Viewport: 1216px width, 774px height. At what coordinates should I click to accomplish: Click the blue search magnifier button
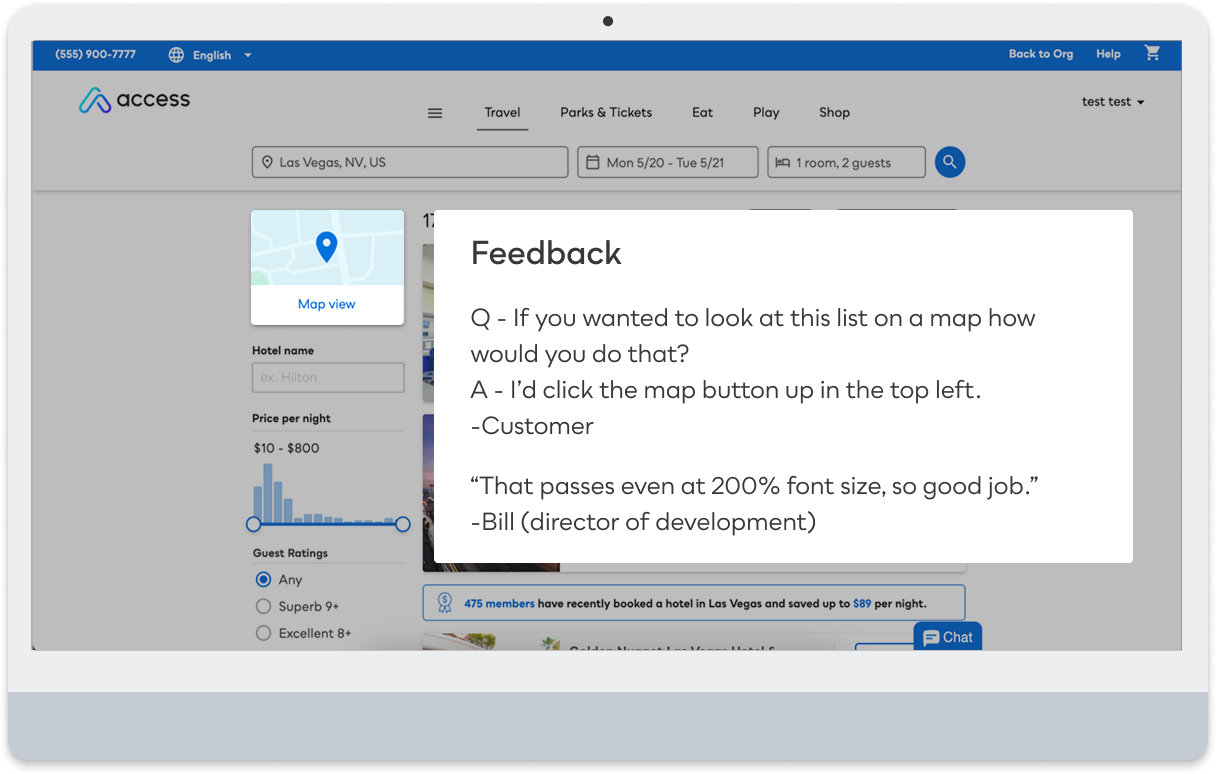(x=950, y=162)
